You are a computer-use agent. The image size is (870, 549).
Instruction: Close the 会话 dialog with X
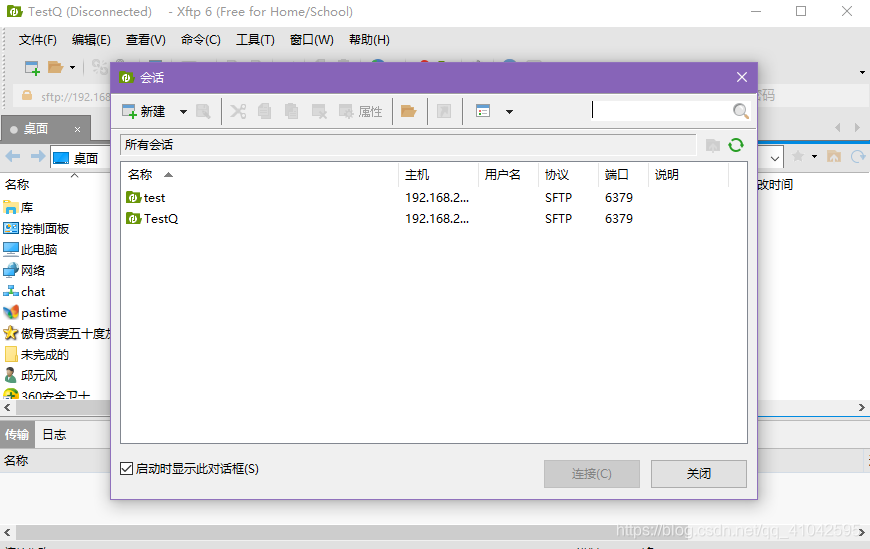tap(742, 77)
